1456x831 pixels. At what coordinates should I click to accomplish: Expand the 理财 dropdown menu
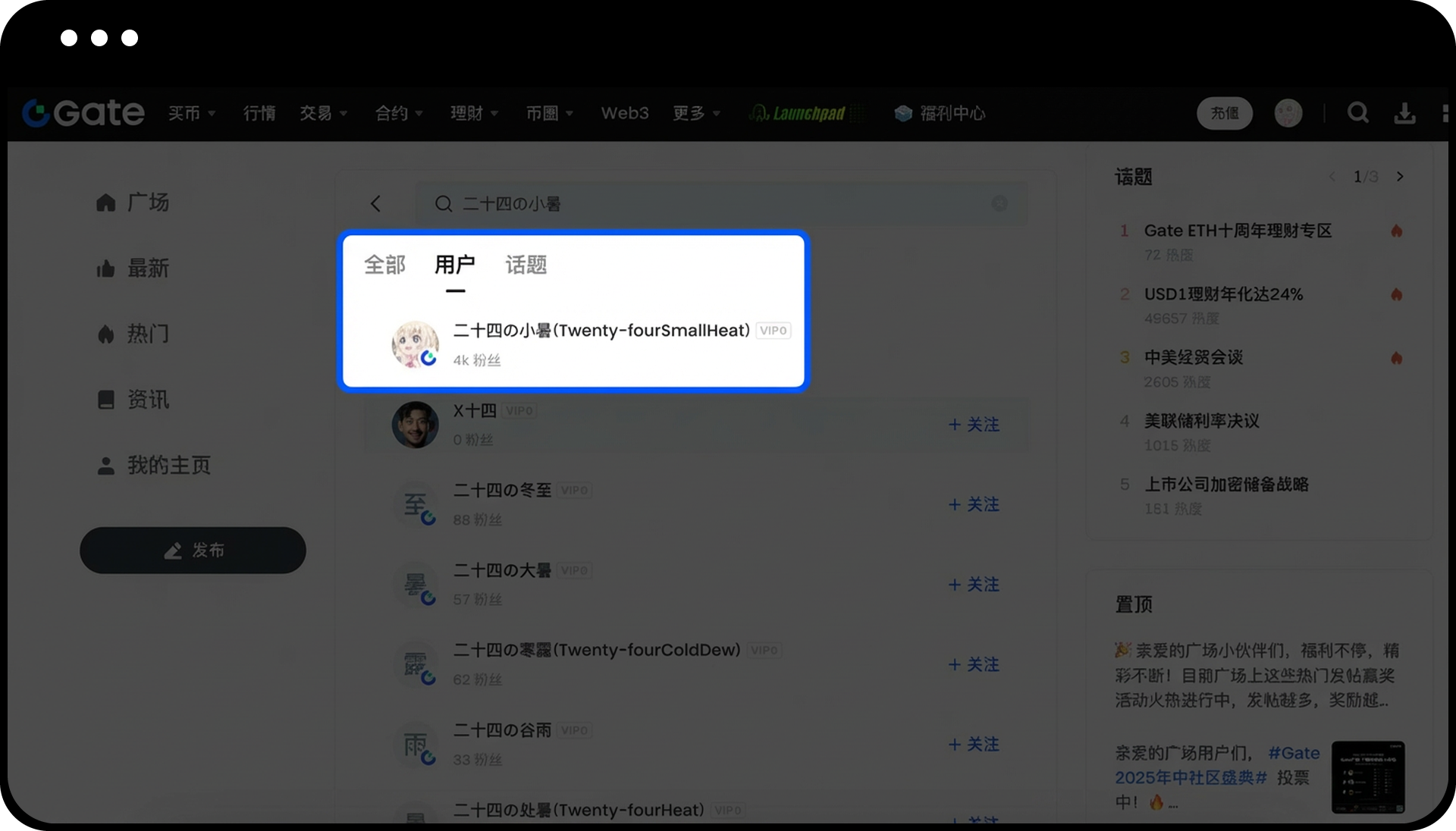(x=474, y=113)
